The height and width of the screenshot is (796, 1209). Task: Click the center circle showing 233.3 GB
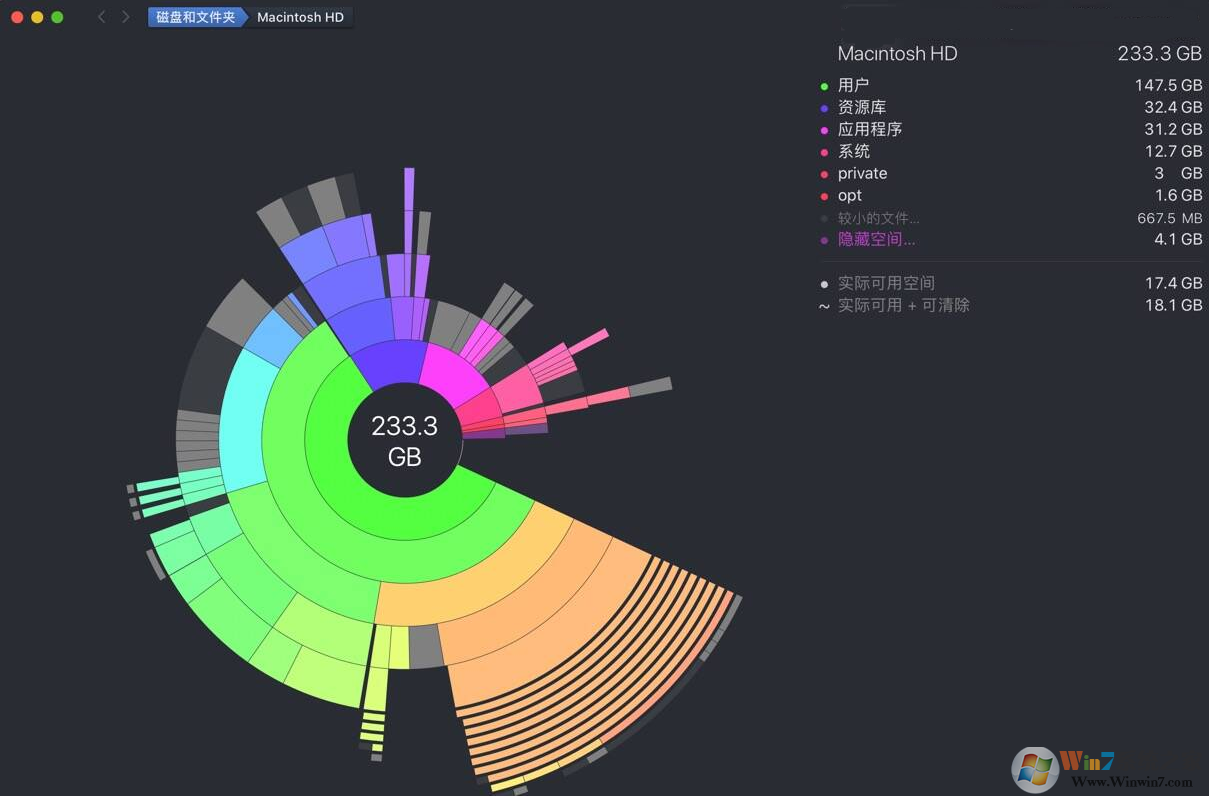404,440
